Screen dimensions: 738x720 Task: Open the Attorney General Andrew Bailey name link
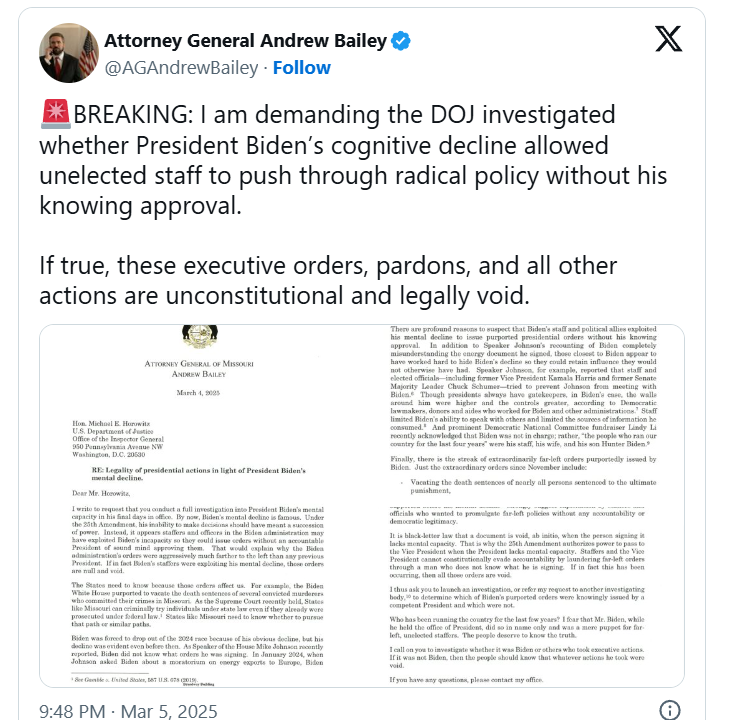click(x=246, y=41)
